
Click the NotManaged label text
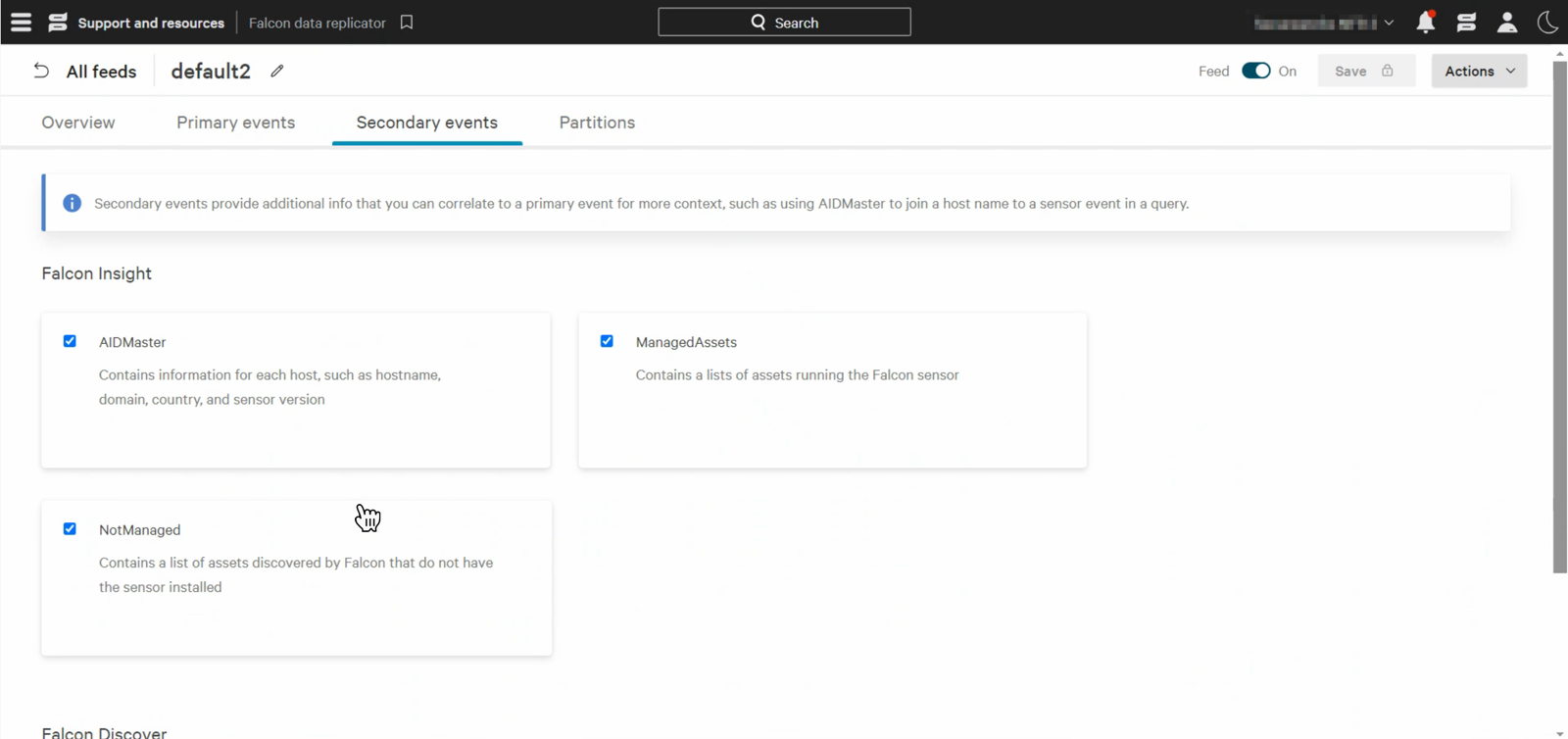click(x=139, y=529)
